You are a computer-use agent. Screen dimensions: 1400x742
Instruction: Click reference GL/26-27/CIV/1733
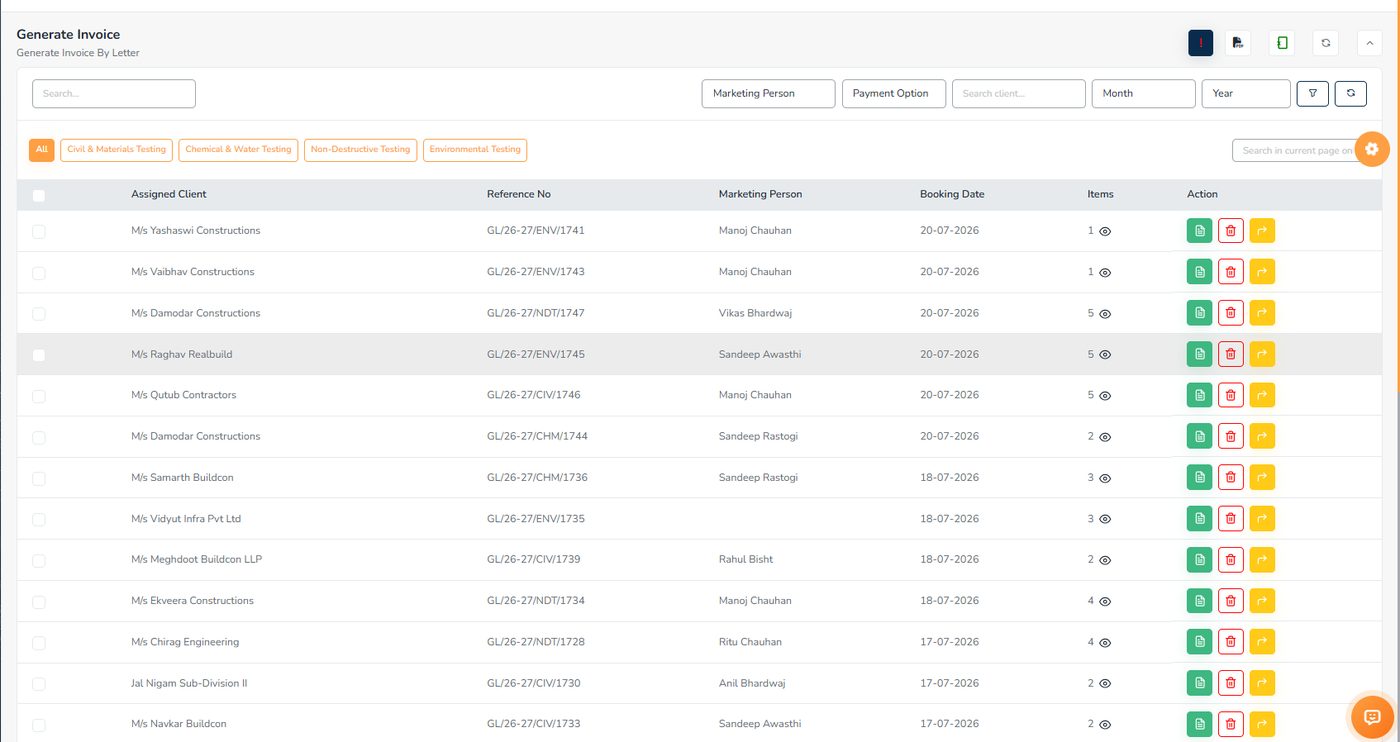tap(534, 723)
